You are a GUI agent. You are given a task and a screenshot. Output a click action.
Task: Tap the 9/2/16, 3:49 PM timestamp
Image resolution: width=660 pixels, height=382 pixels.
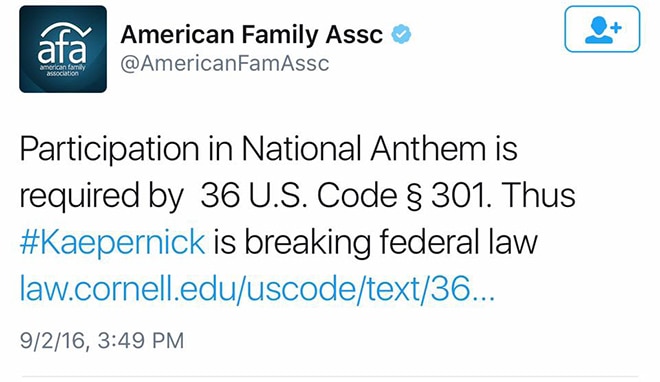click(x=102, y=340)
